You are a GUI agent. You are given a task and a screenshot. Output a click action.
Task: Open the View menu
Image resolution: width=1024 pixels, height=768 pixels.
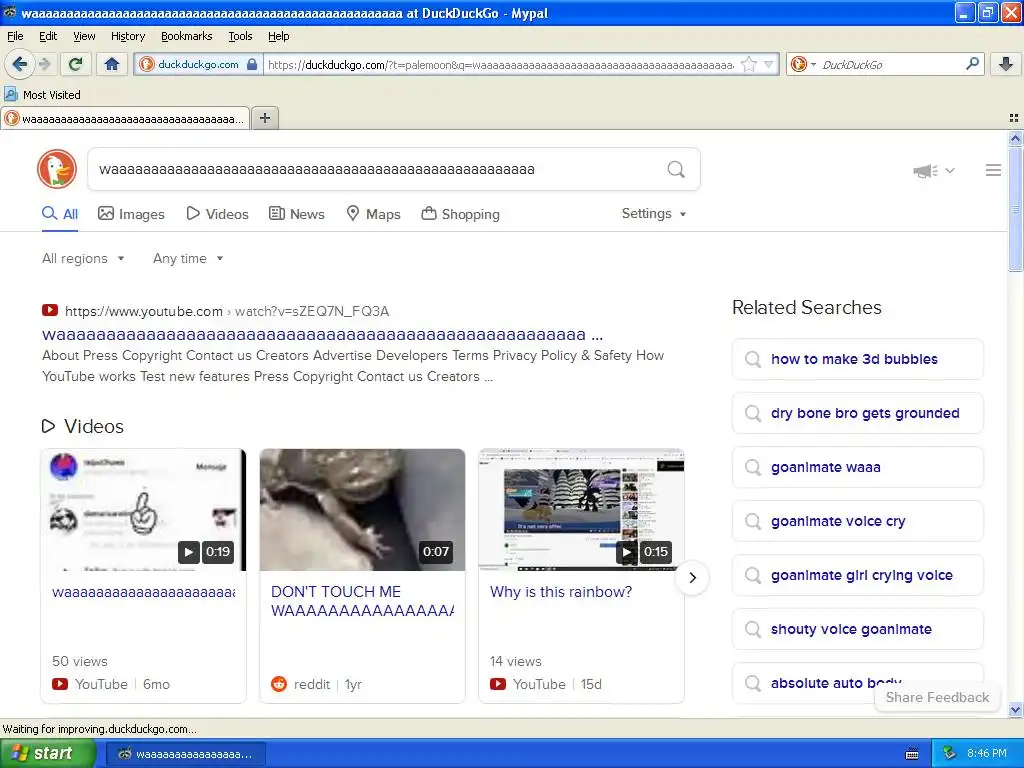click(84, 36)
